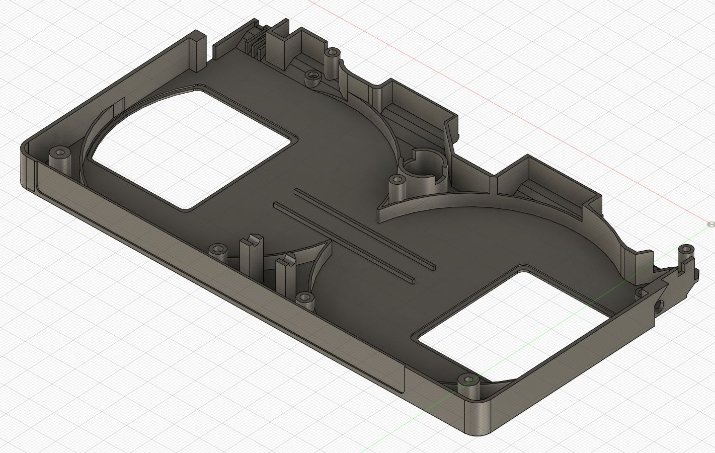Viewport: 715px width, 453px height.
Task: Select the curved arc wall above left cutout
Action: tap(140, 108)
